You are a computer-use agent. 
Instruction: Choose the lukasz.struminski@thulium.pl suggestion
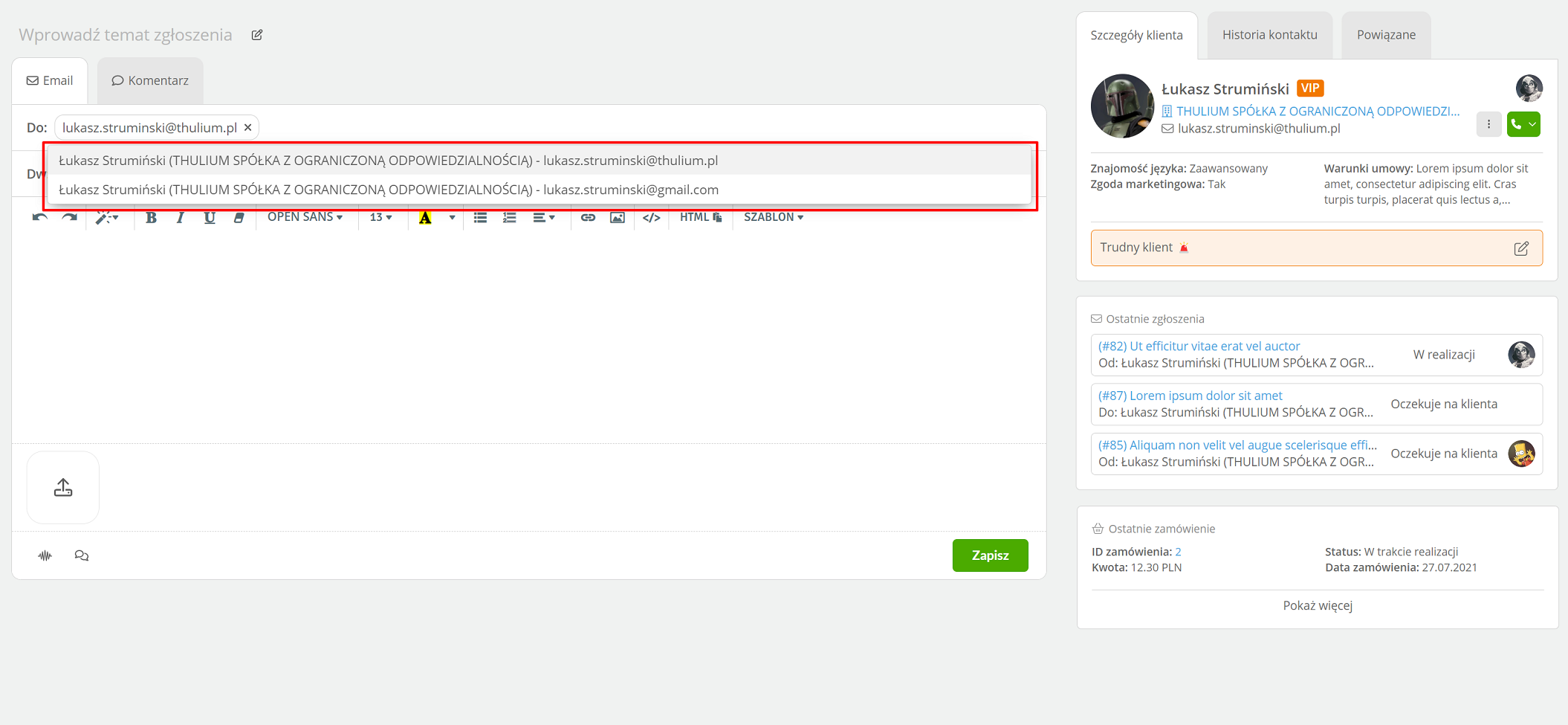pos(539,160)
